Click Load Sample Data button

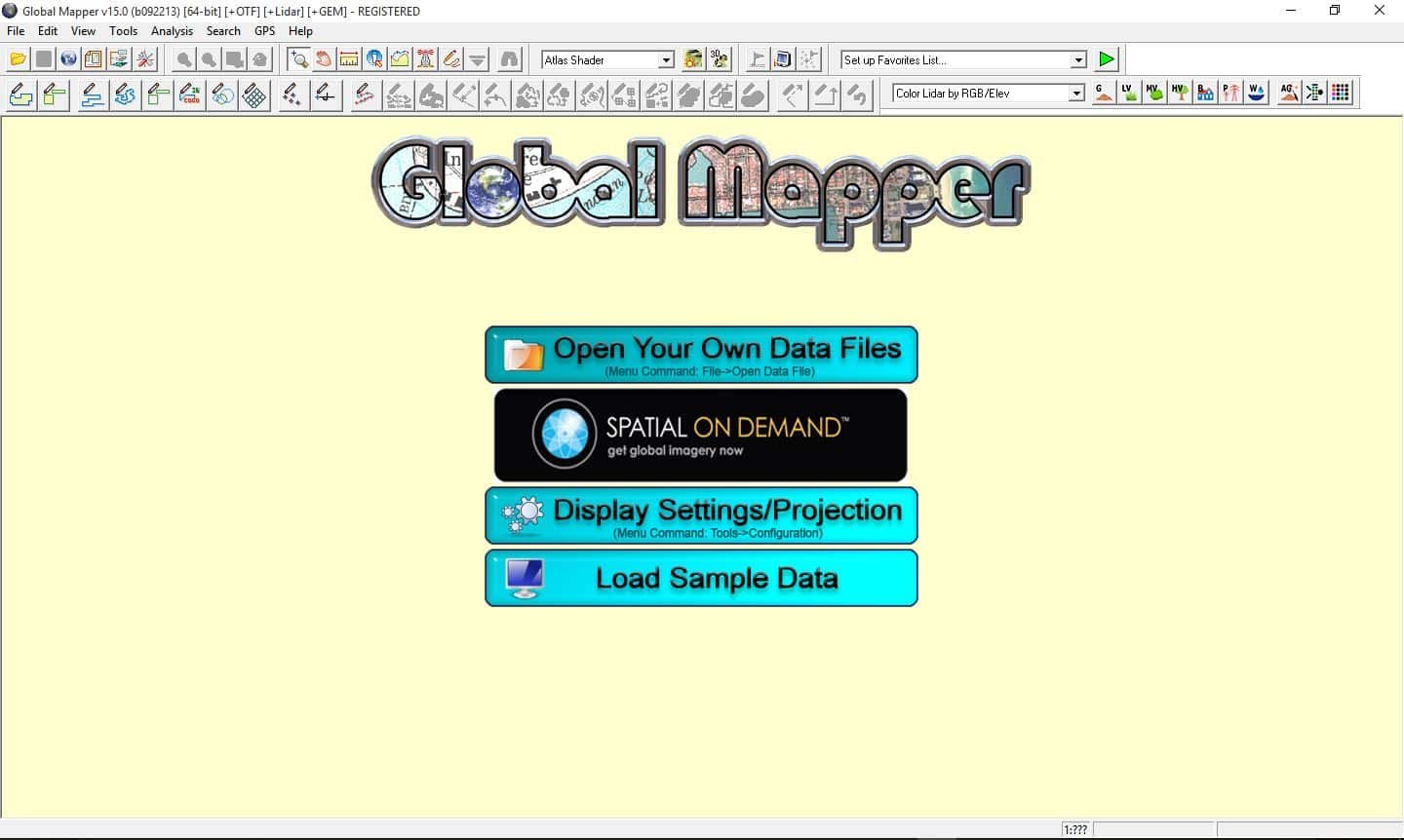coord(701,578)
